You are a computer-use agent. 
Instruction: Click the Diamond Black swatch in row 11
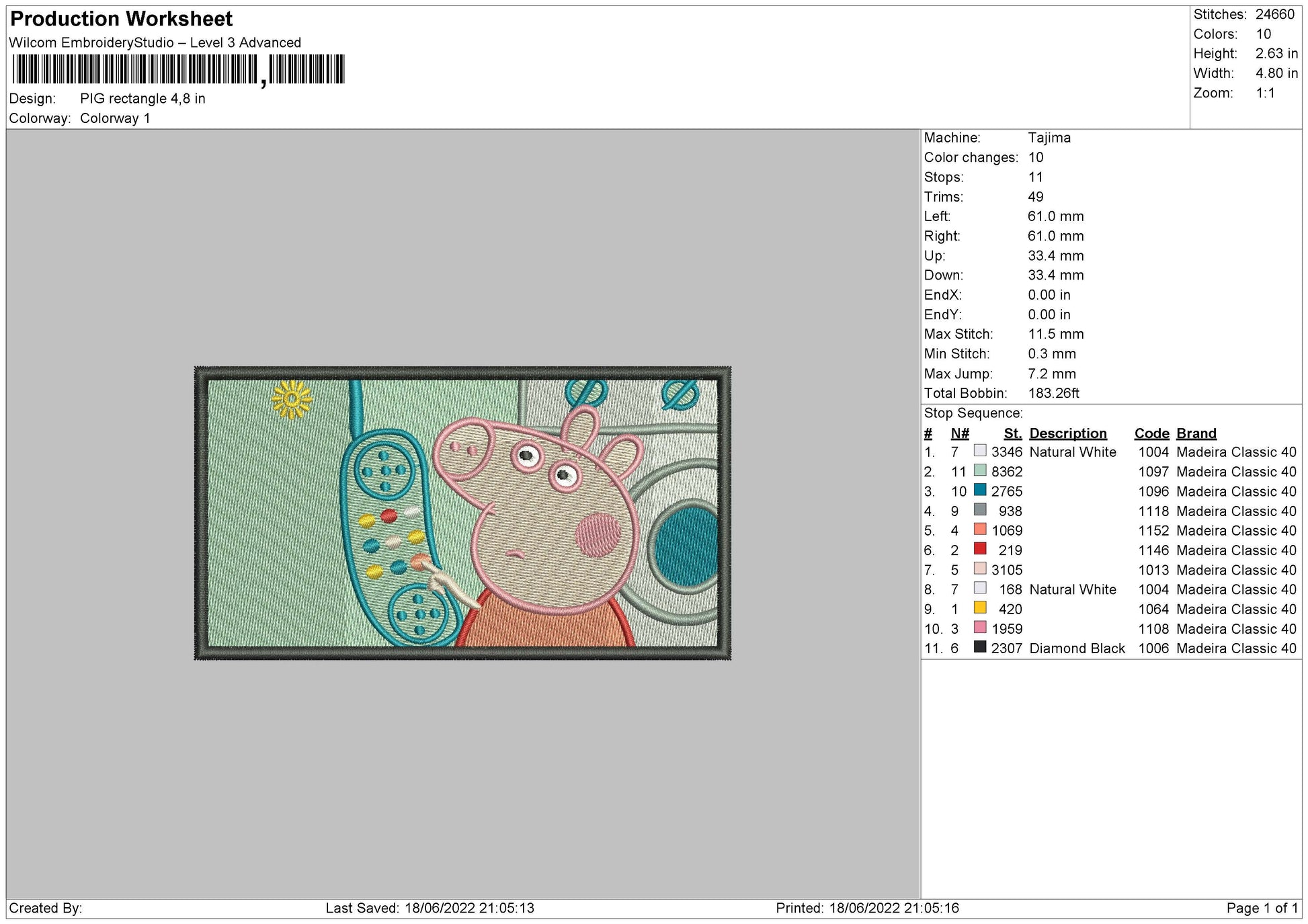pos(981,648)
